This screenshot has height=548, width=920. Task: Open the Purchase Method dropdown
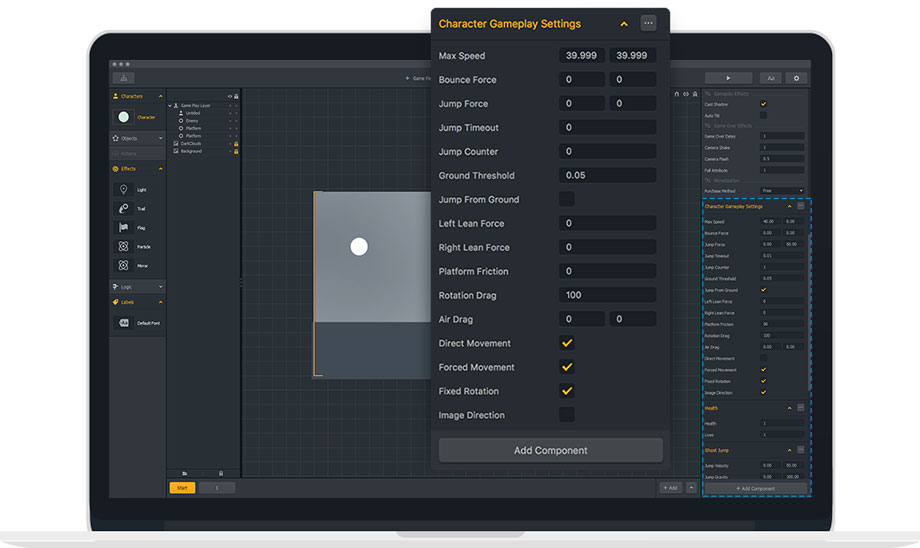point(782,191)
